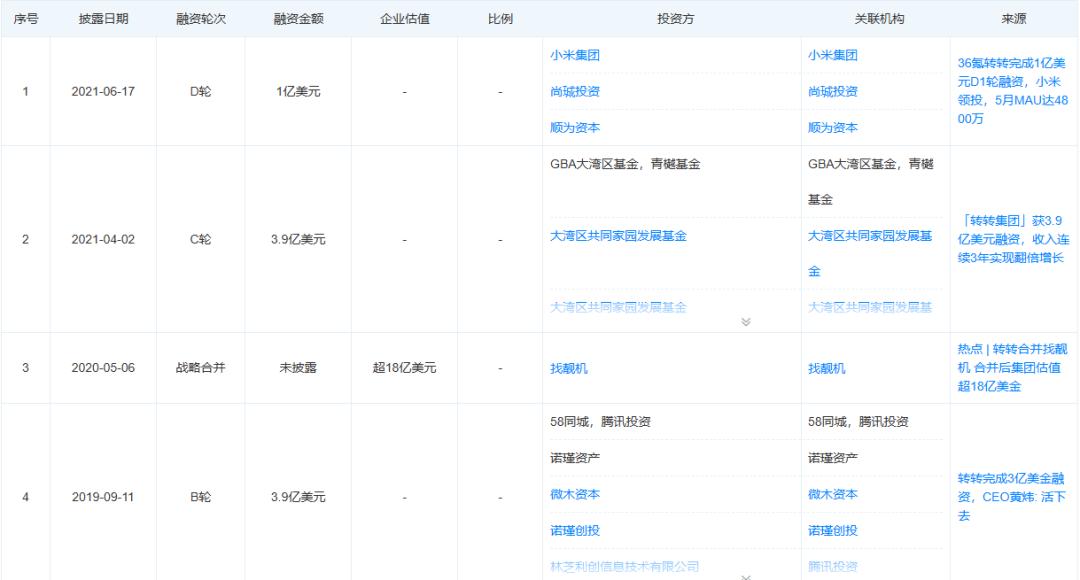Select the date cell 2021-04-02
The image size is (1080, 580).
point(103,240)
